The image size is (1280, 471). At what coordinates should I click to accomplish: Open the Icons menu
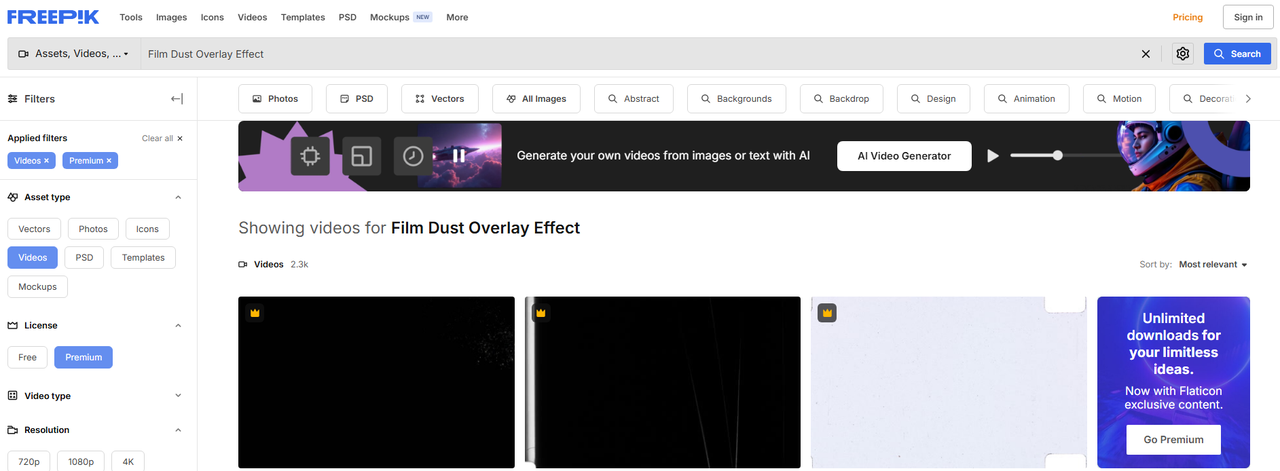click(212, 17)
